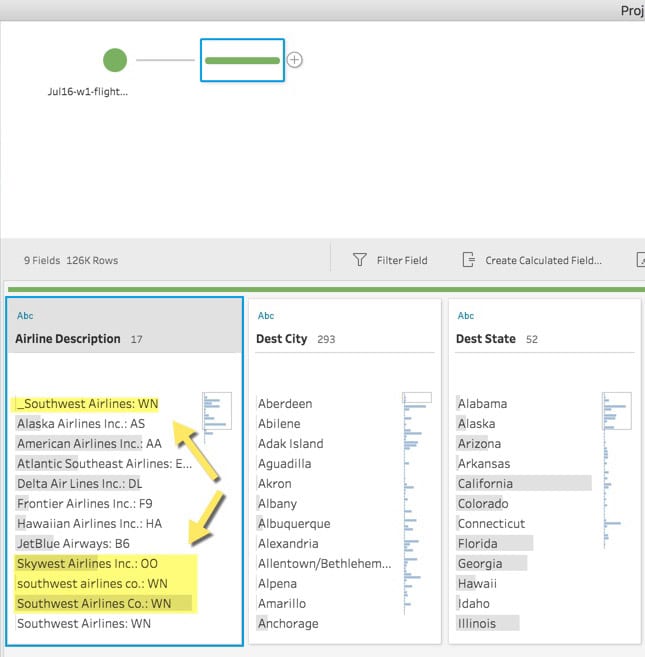Select Allentown/Bethlehem in Dest City
The image size is (645, 657).
pyautogui.click(x=324, y=564)
